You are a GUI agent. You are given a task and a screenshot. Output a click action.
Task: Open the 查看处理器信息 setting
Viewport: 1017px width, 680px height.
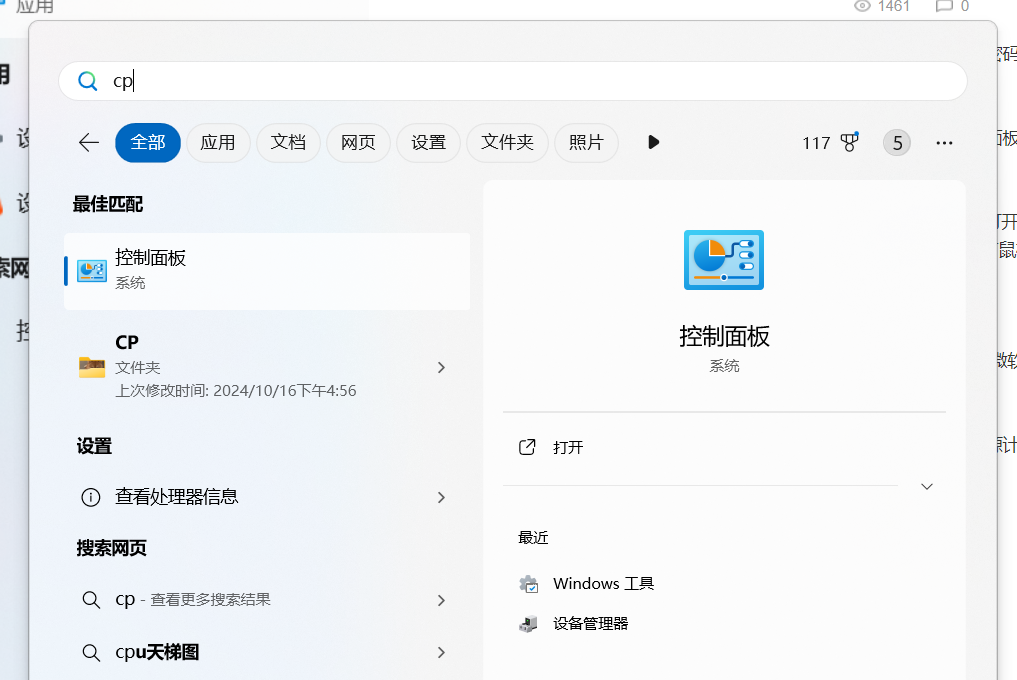click(267, 497)
